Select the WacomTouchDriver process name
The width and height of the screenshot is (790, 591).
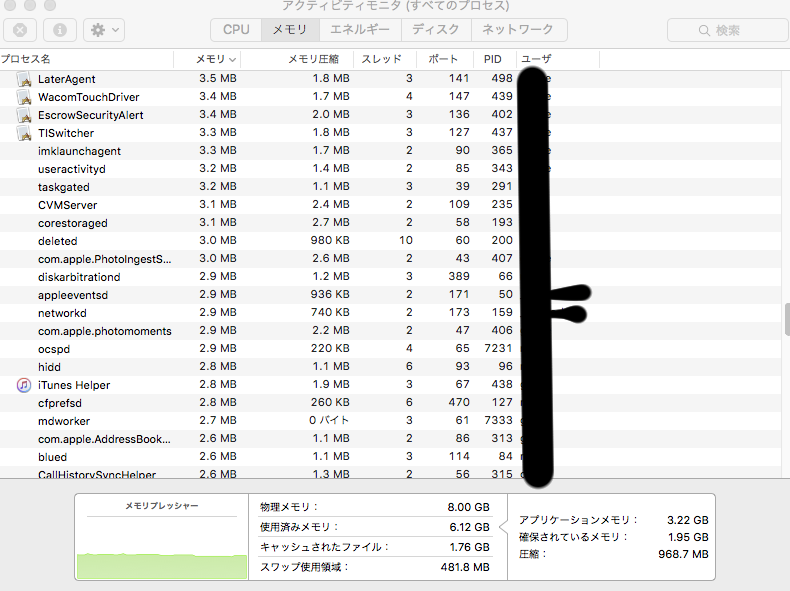click(x=89, y=97)
